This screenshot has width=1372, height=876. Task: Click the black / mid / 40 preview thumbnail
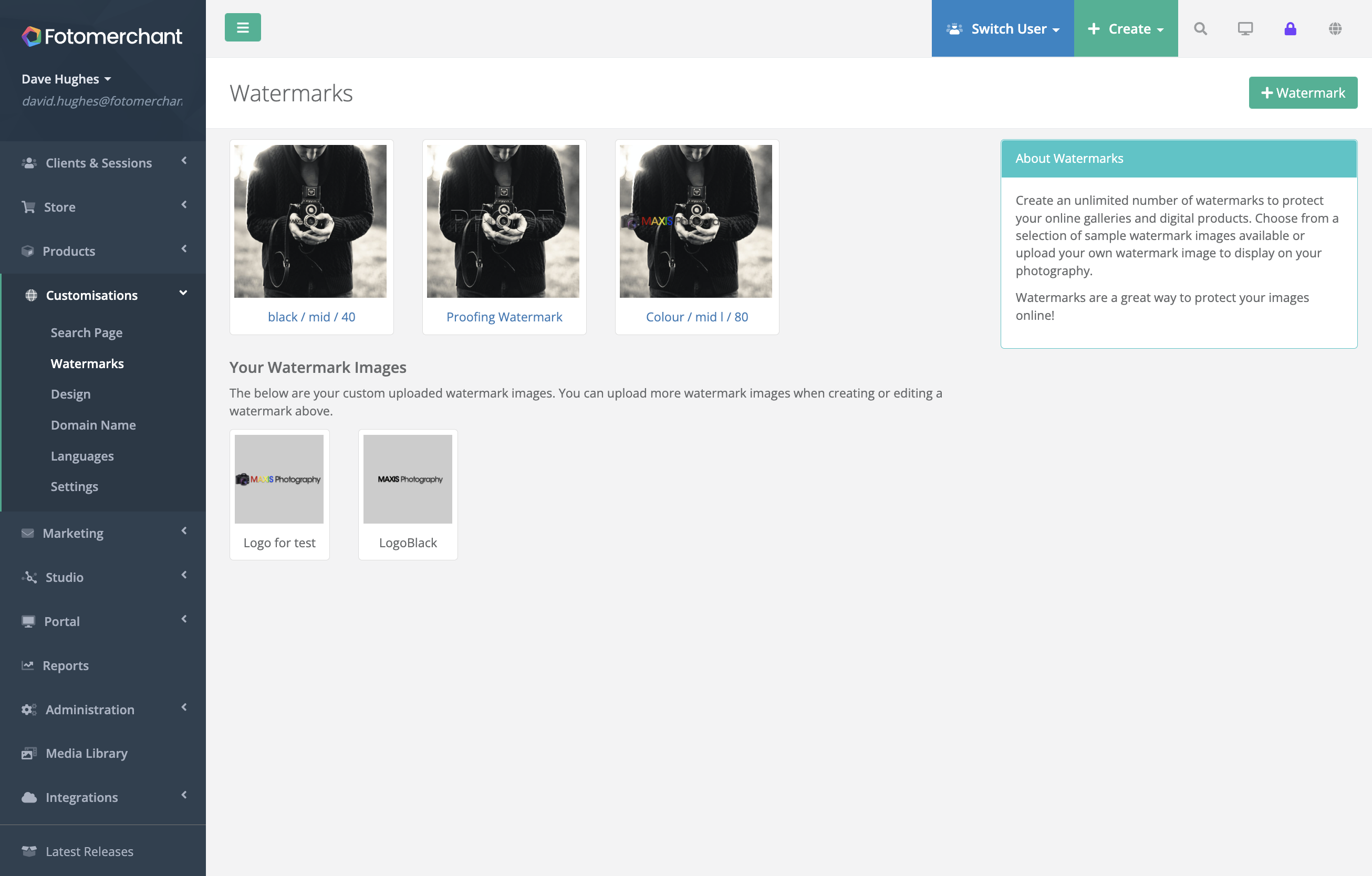(x=310, y=221)
